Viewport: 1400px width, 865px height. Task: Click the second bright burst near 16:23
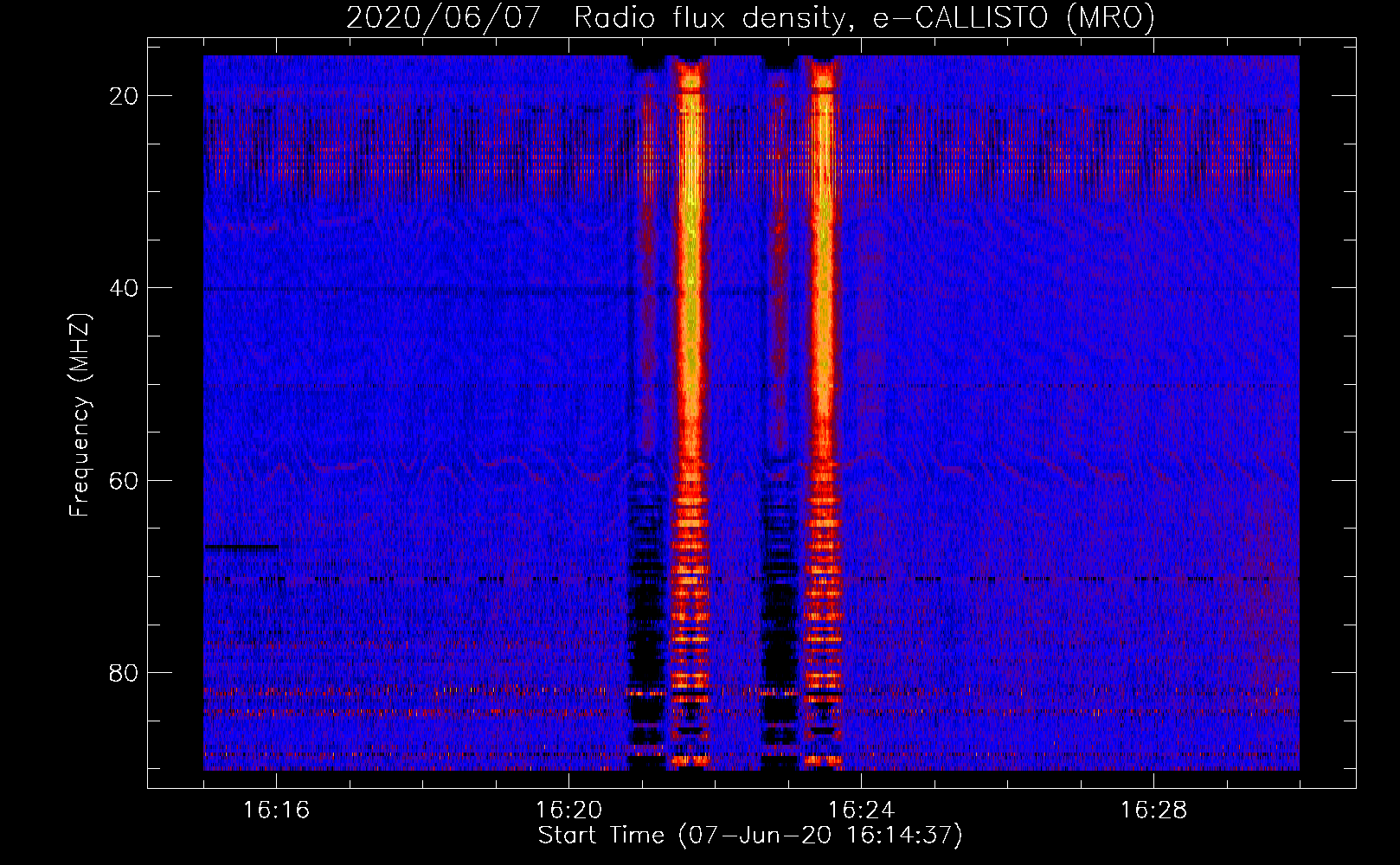[822, 413]
